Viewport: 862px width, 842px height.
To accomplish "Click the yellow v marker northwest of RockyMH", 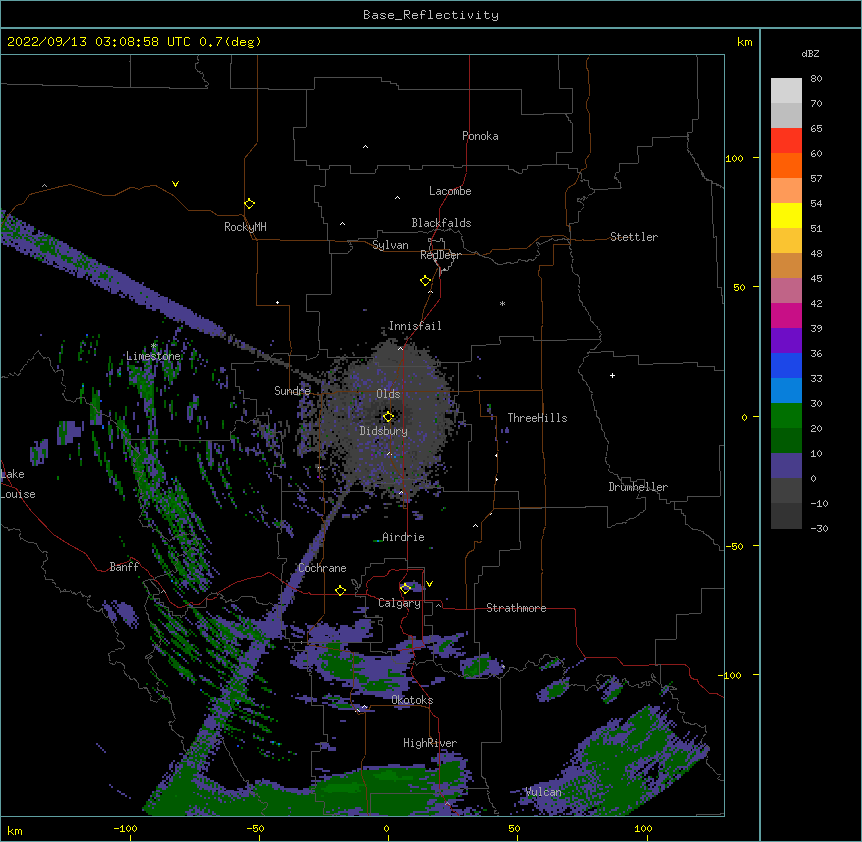I will [x=175, y=184].
